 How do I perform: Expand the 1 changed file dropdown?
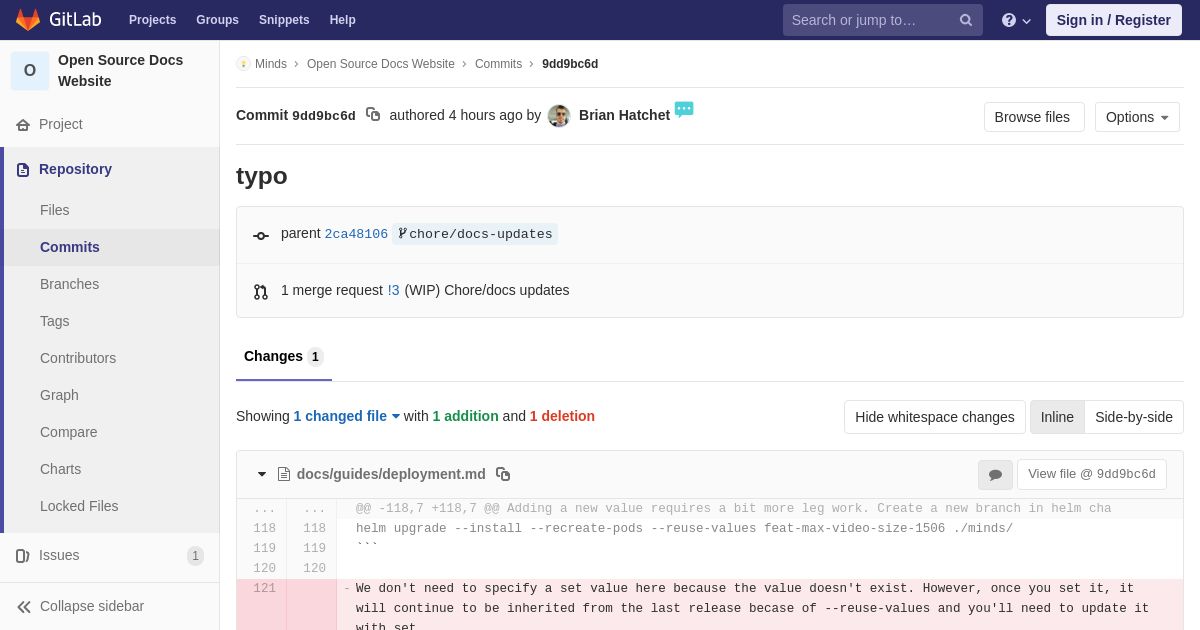tap(346, 416)
